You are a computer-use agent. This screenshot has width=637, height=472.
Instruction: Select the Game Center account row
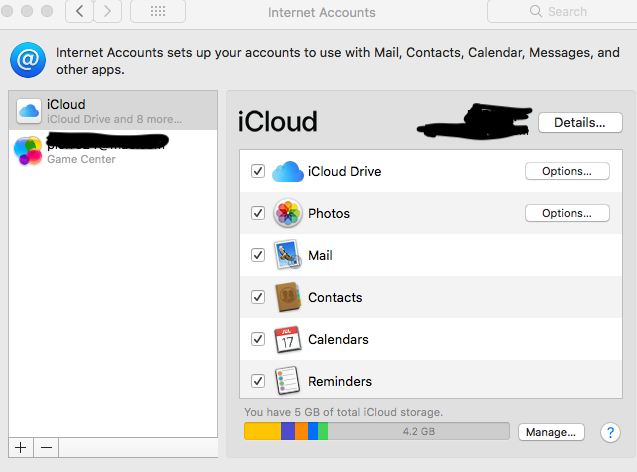tap(113, 149)
